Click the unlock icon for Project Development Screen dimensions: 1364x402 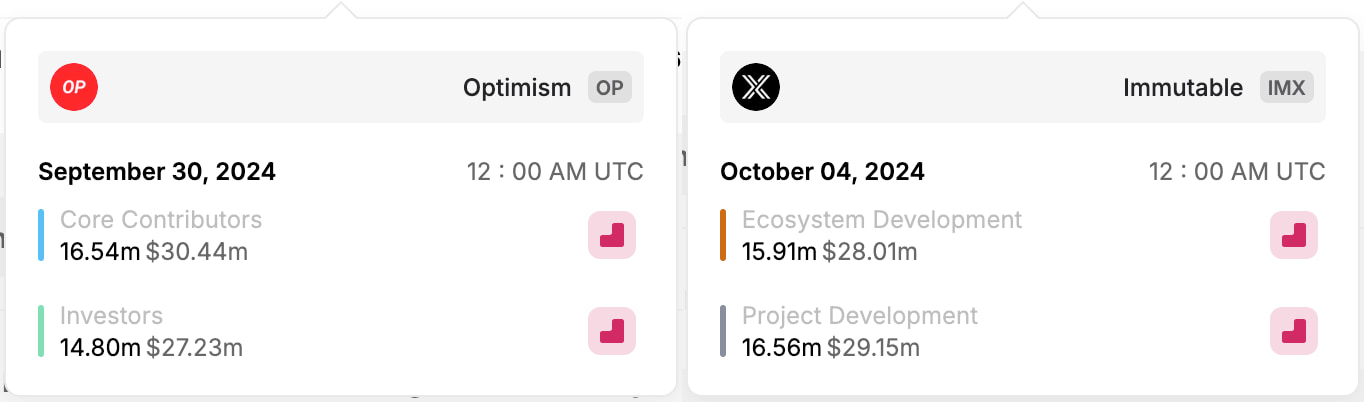pos(1294,331)
